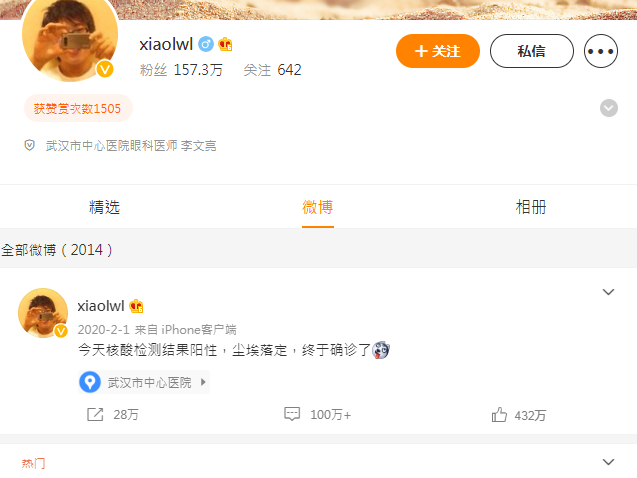Click the crown badge next to post author name

pos(136,306)
